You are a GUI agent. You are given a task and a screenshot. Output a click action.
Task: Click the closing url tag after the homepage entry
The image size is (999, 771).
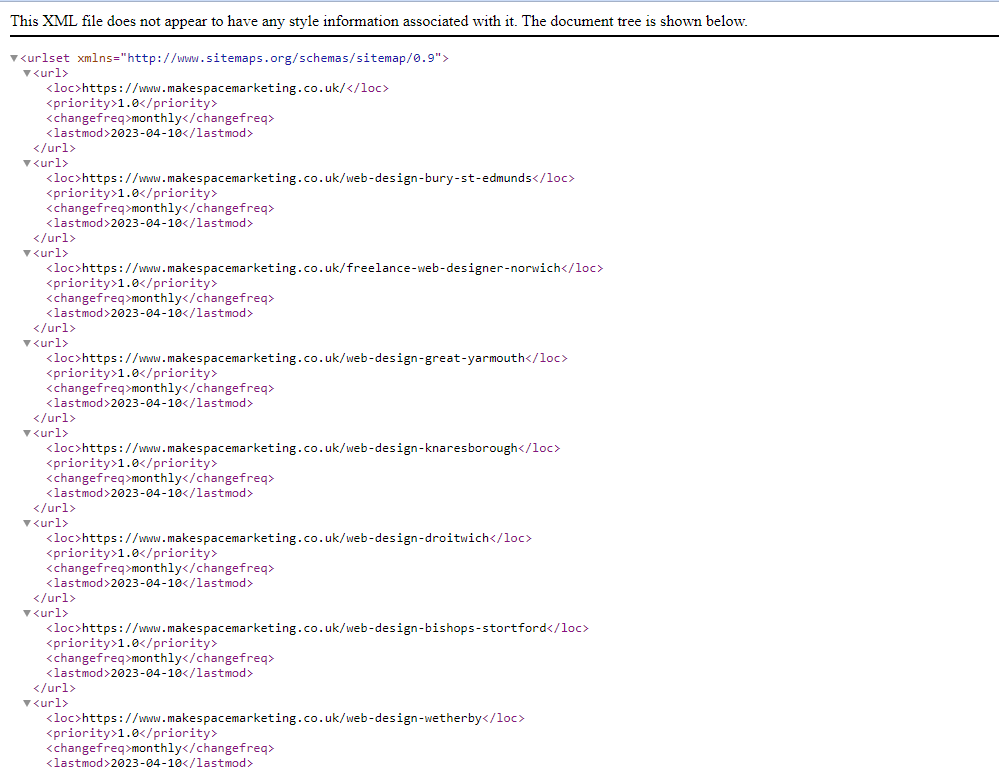tap(54, 148)
